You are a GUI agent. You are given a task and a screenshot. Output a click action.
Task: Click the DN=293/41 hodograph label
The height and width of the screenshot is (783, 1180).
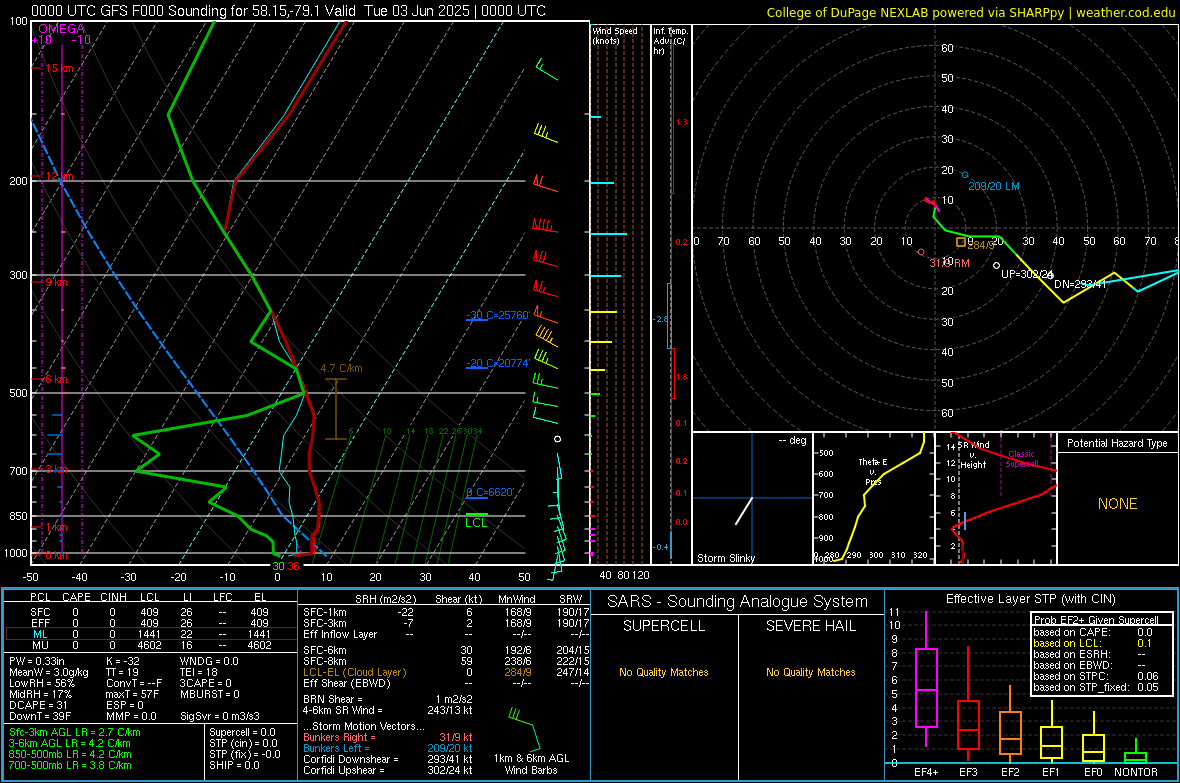(x=1080, y=284)
